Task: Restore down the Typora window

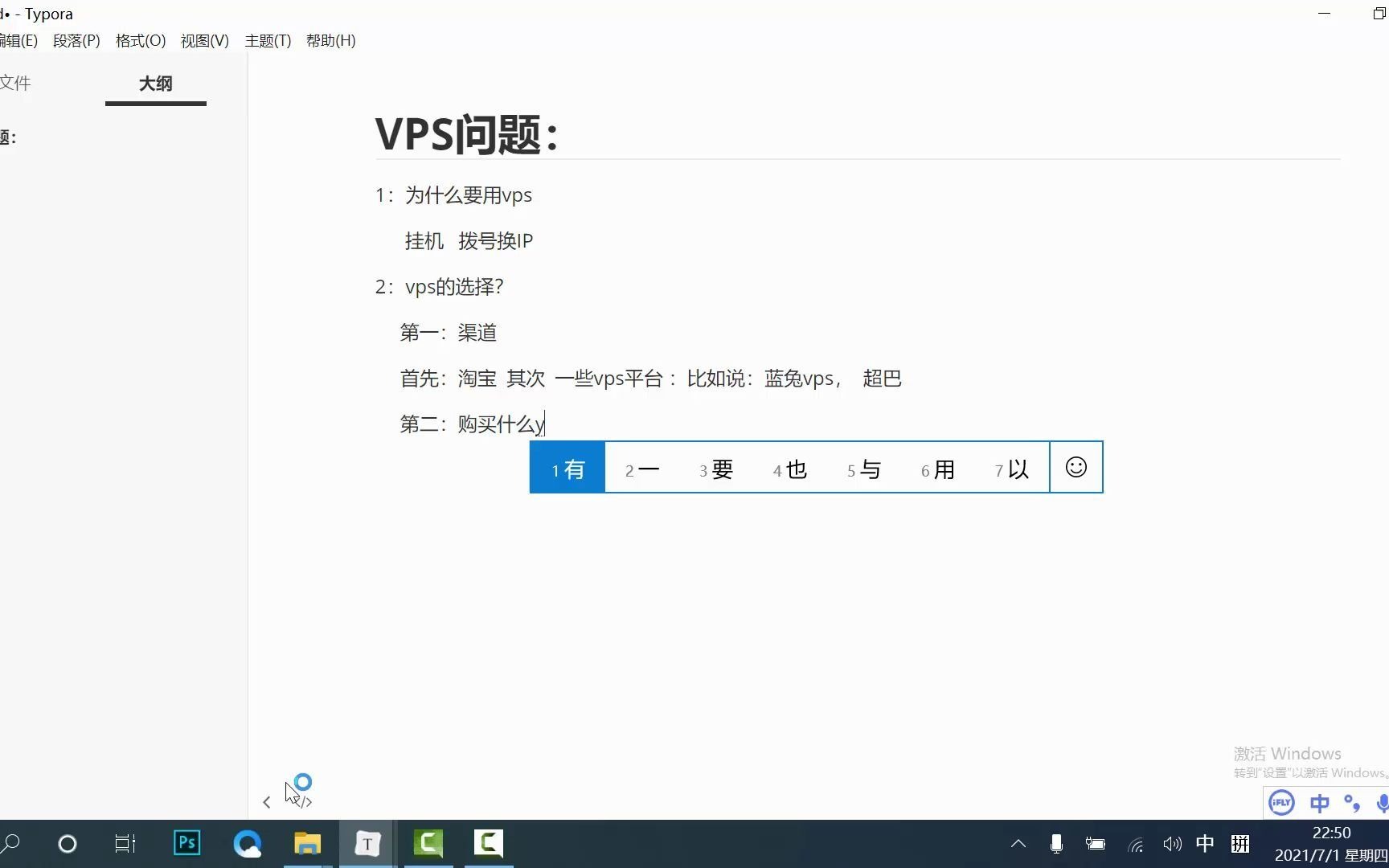Action: [x=1379, y=14]
